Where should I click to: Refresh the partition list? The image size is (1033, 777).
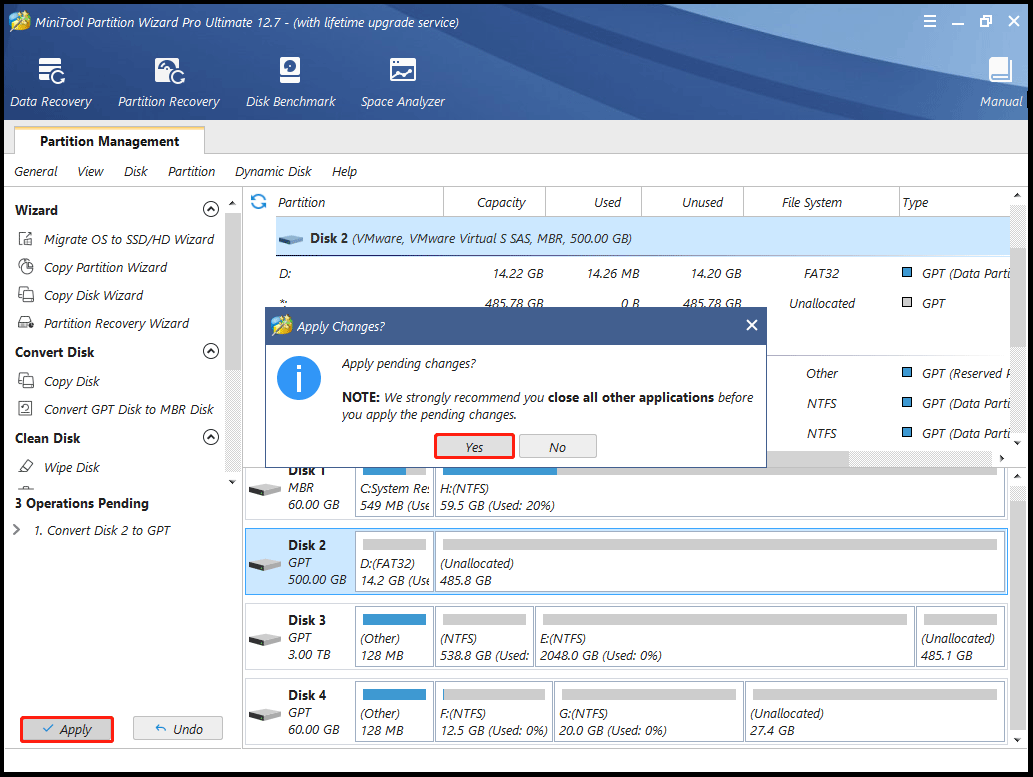[x=258, y=202]
